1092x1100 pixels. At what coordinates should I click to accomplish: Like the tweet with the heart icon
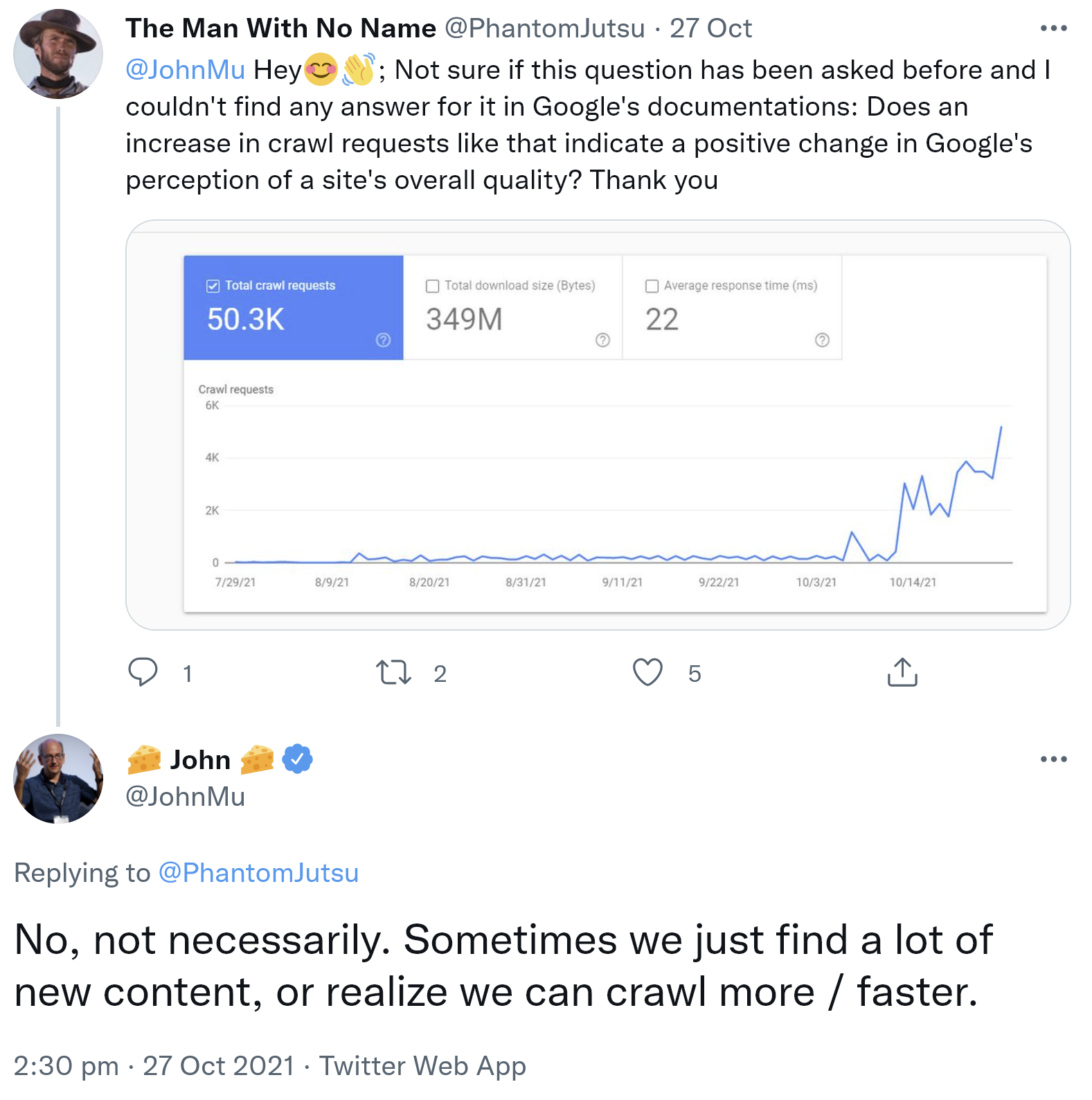coord(647,672)
